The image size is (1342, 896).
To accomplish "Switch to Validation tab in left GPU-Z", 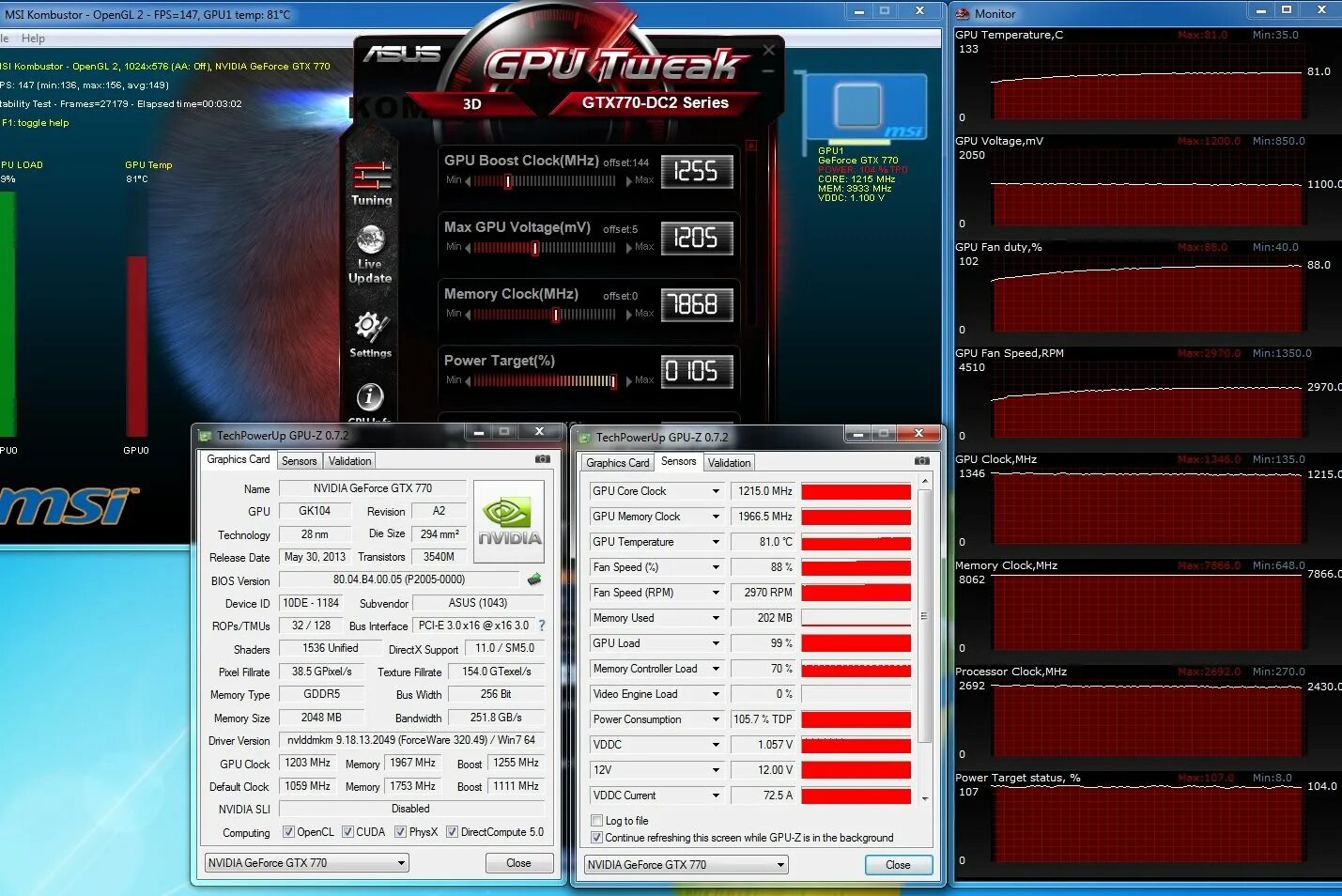I will tap(350, 461).
